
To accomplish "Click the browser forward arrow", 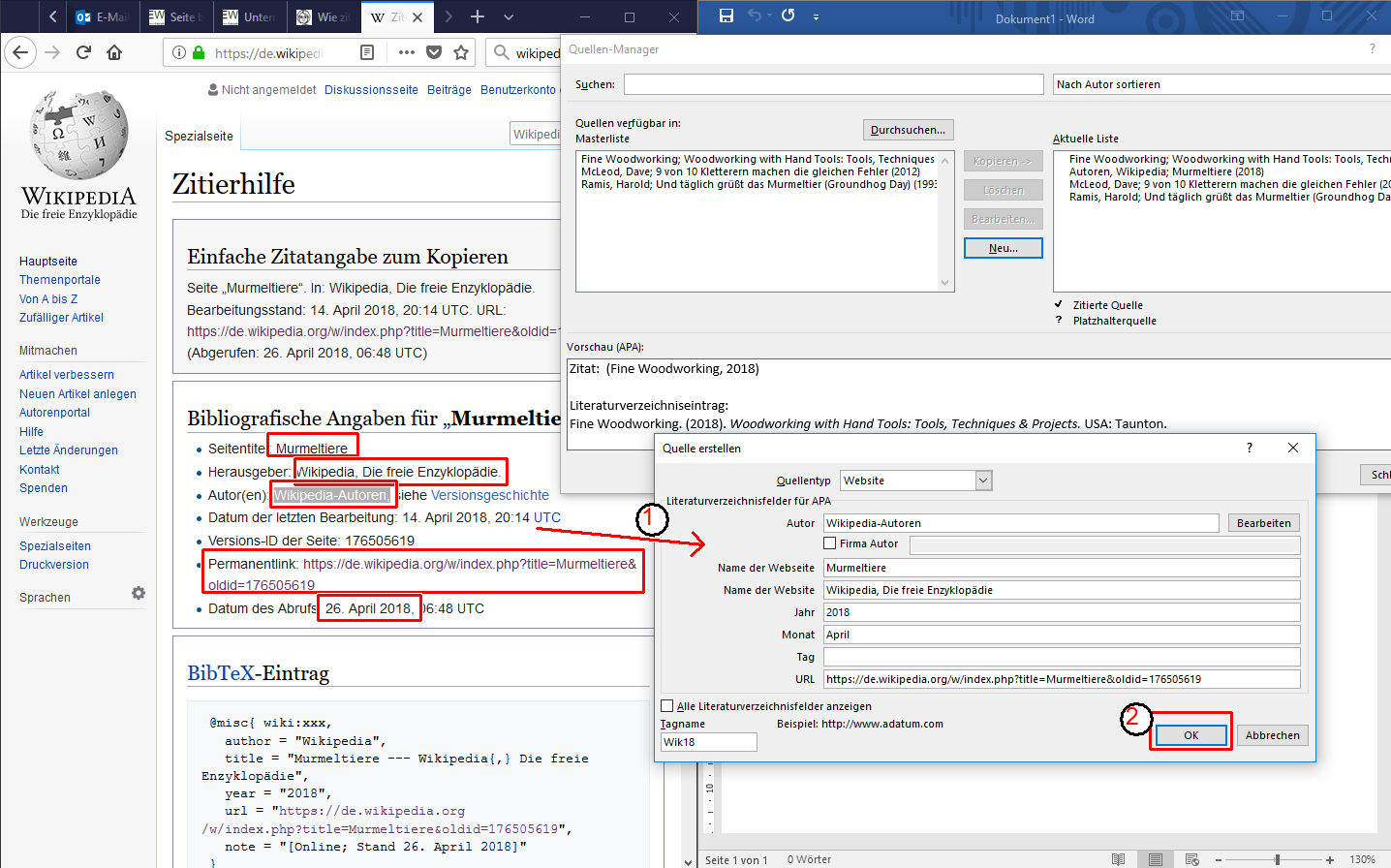I will pos(52,52).
